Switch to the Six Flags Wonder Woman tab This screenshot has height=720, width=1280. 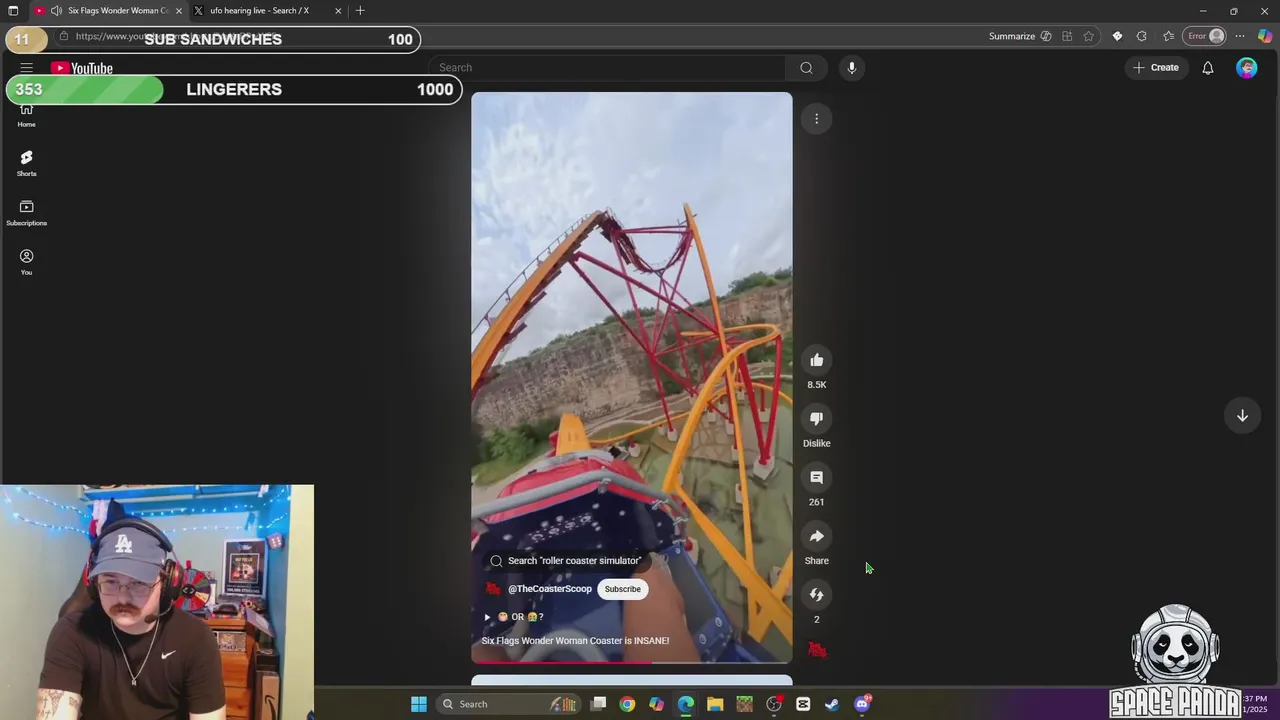pyautogui.click(x=108, y=11)
